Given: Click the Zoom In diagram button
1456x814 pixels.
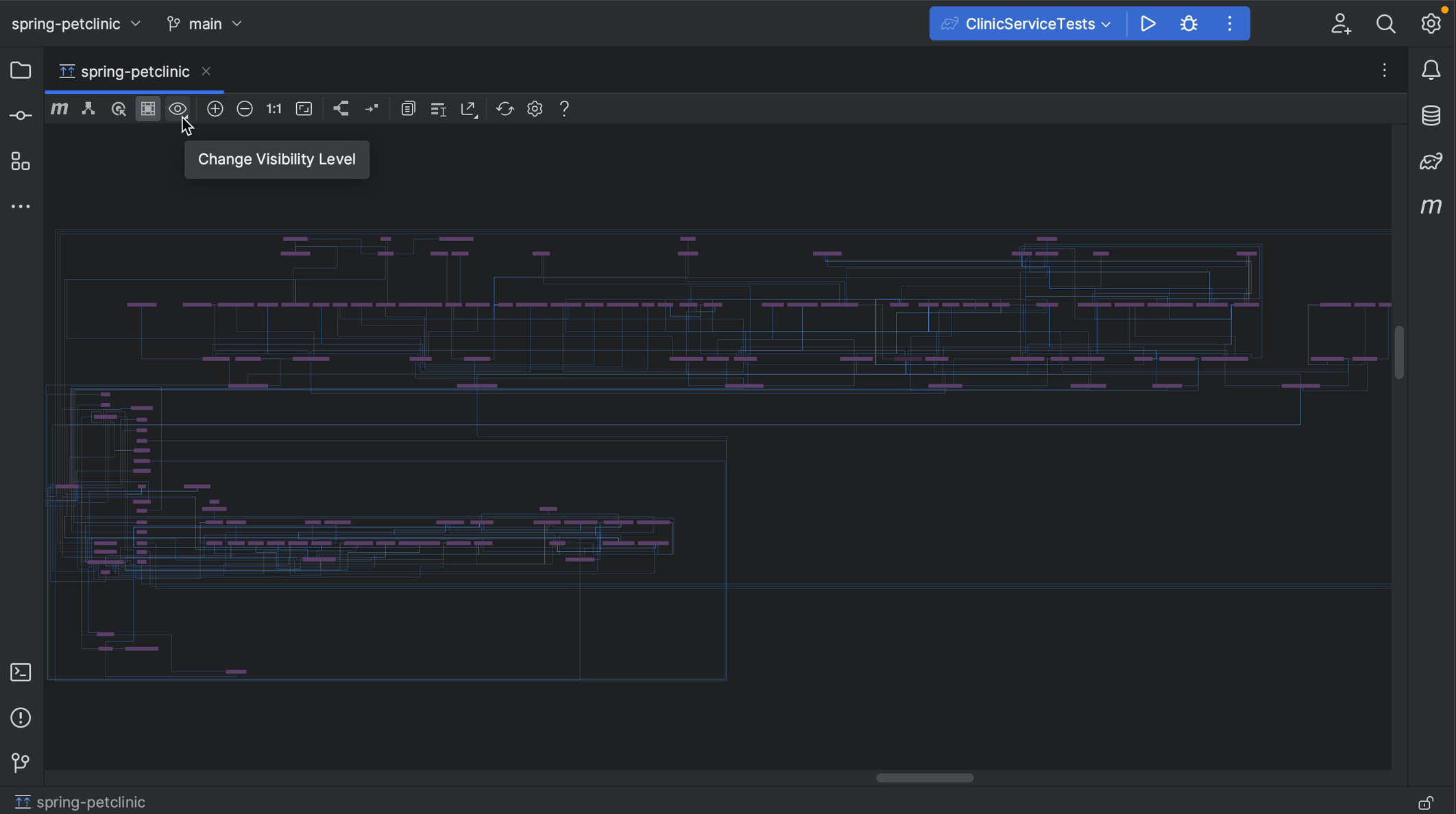Looking at the screenshot, I should coord(215,109).
